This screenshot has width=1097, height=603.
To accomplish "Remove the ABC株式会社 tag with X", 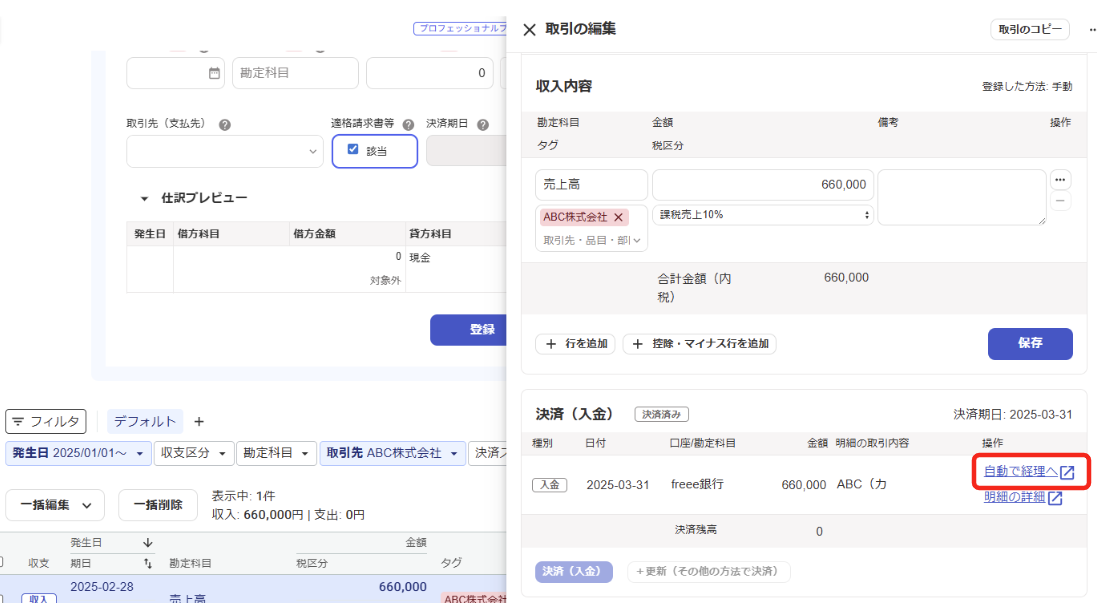I will (x=619, y=217).
